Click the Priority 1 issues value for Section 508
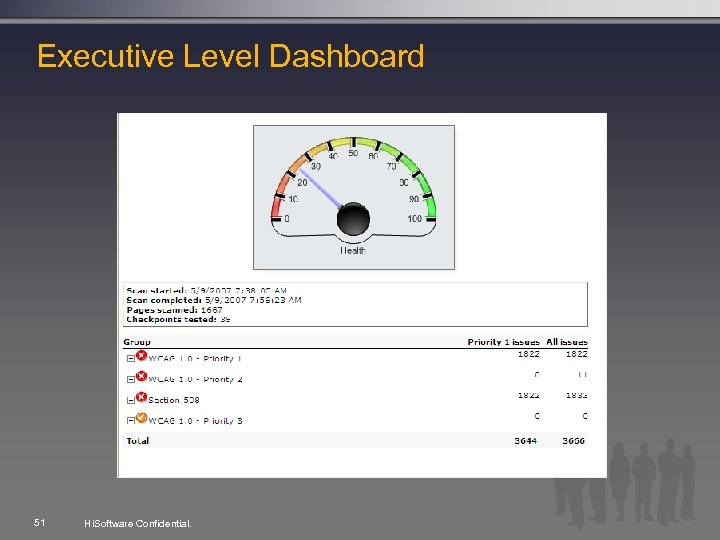Viewport: 720px width, 540px height. coord(529,395)
